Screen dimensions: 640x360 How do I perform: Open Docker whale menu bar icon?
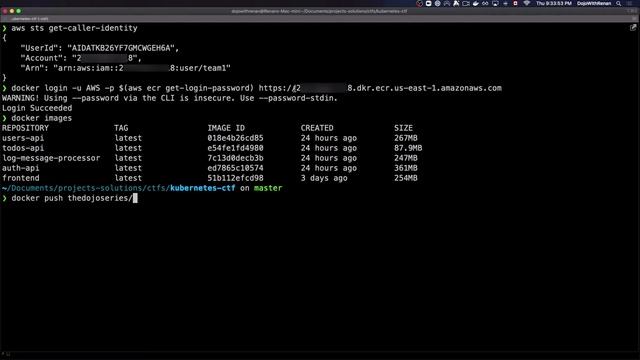point(476,3)
